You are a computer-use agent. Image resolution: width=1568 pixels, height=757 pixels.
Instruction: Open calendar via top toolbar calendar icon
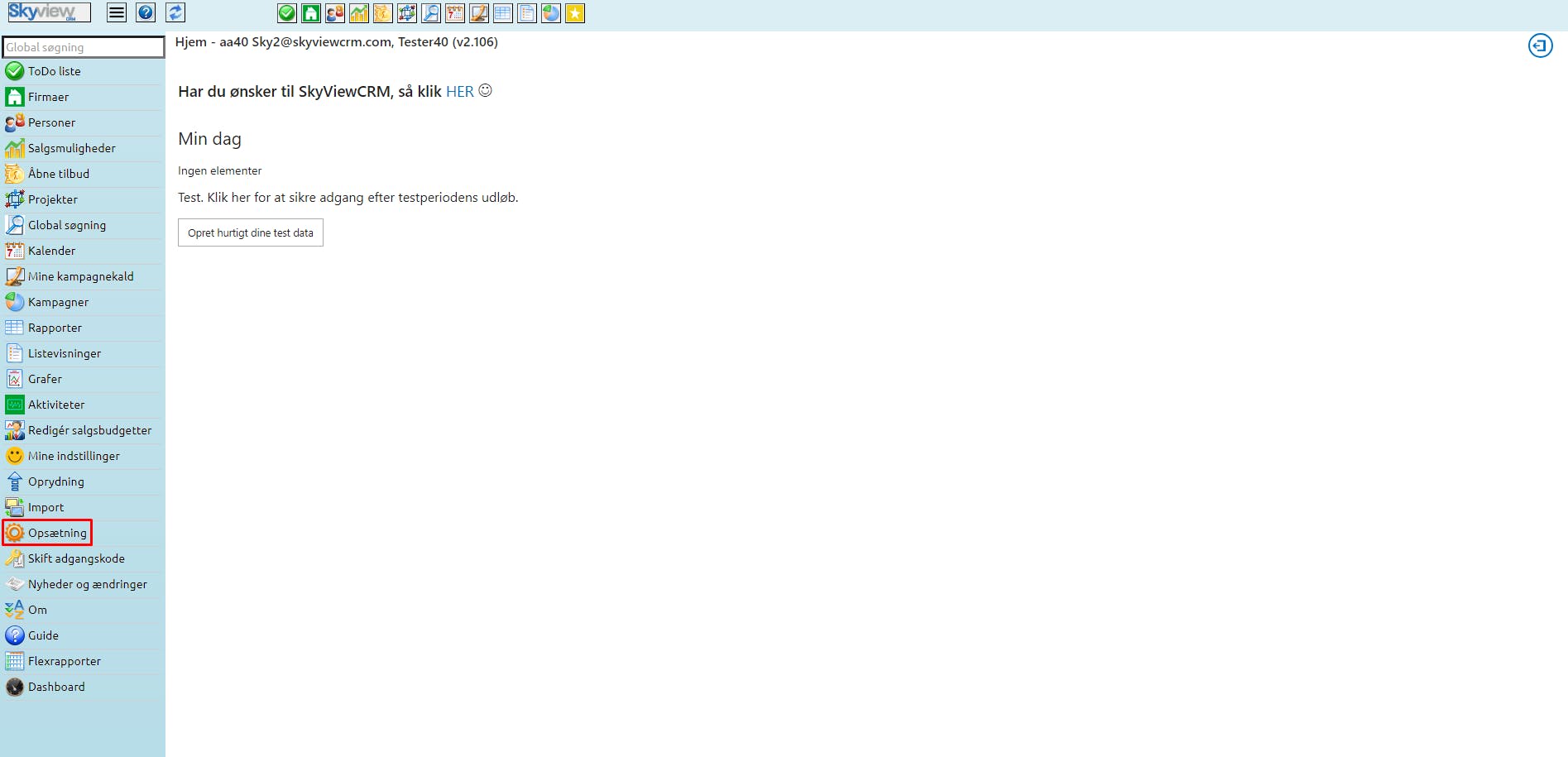[x=455, y=12]
